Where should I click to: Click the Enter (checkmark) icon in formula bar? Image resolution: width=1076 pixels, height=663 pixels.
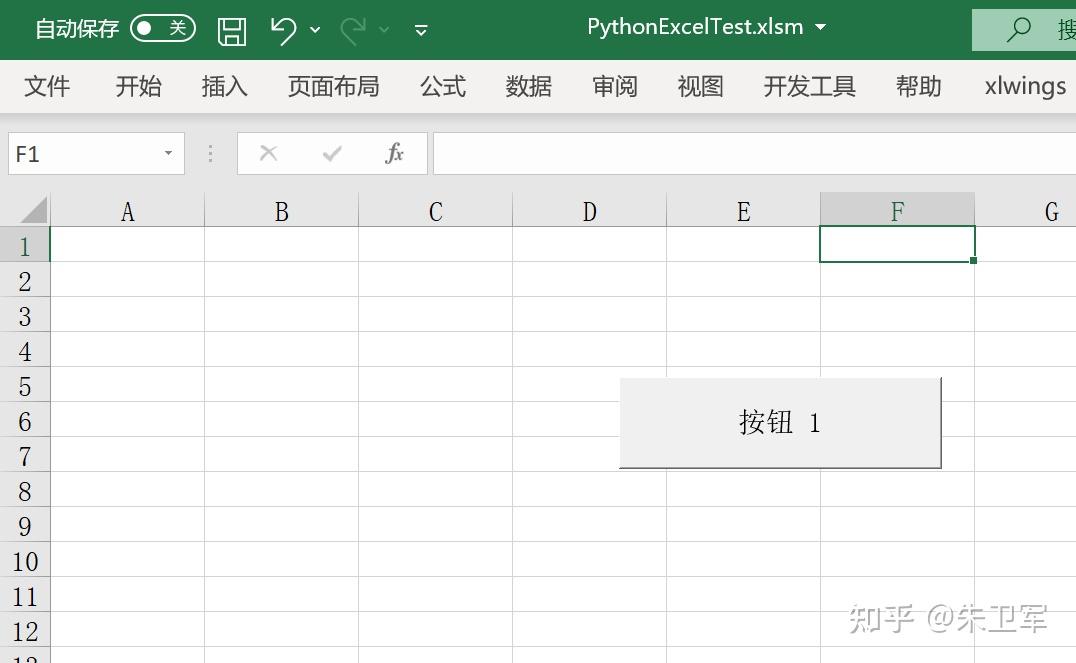pos(331,153)
